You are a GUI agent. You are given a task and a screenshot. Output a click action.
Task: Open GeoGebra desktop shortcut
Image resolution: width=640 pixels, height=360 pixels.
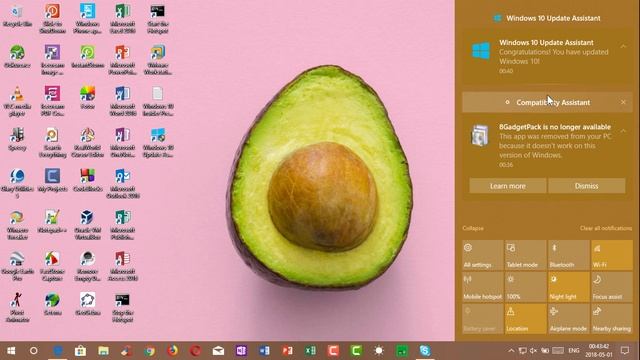87,304
